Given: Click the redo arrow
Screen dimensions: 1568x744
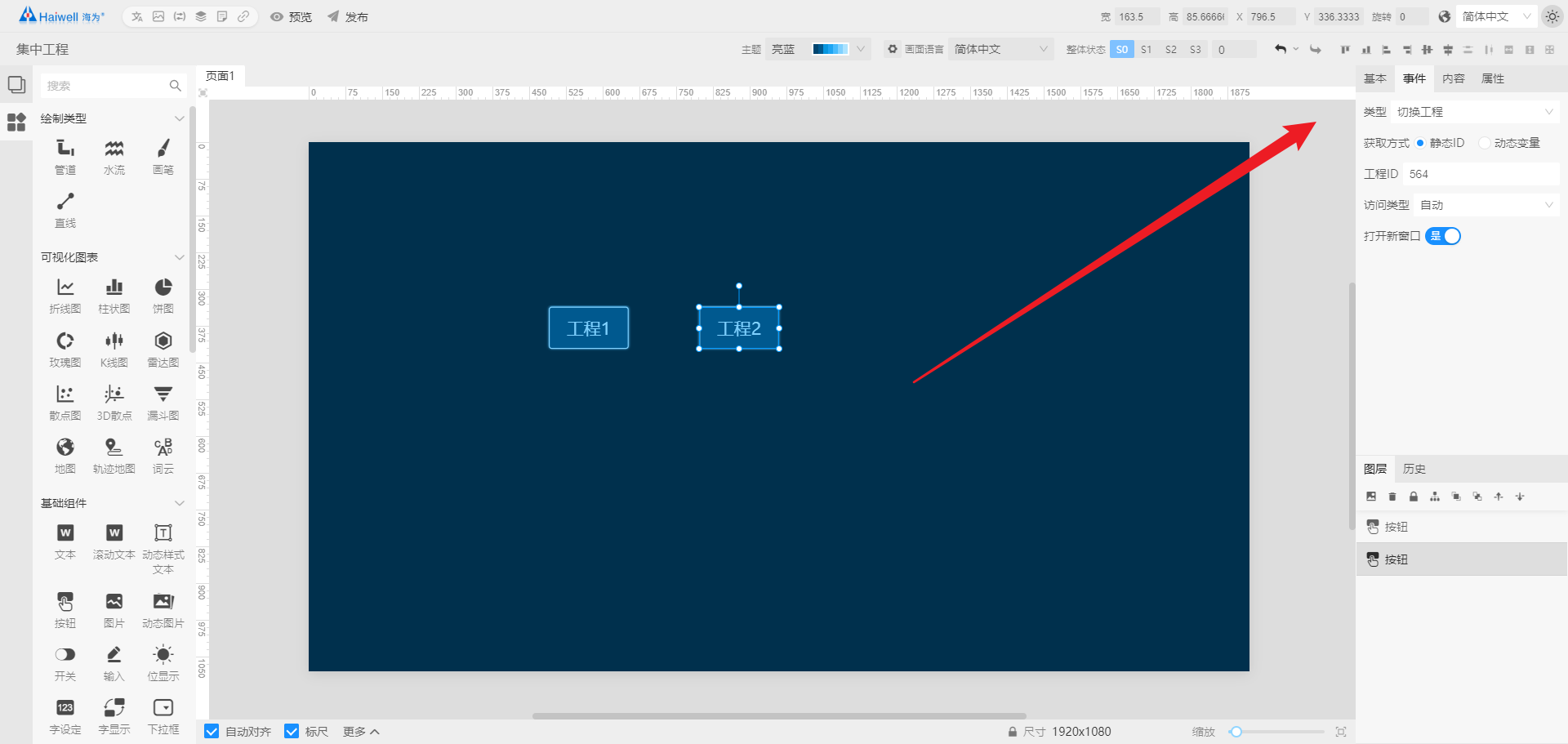Looking at the screenshot, I should pyautogui.click(x=1316, y=50).
